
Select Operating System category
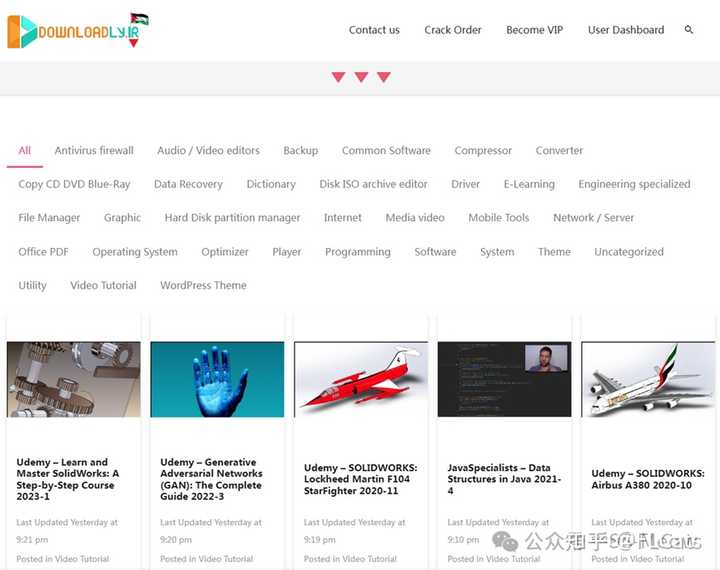pos(135,252)
